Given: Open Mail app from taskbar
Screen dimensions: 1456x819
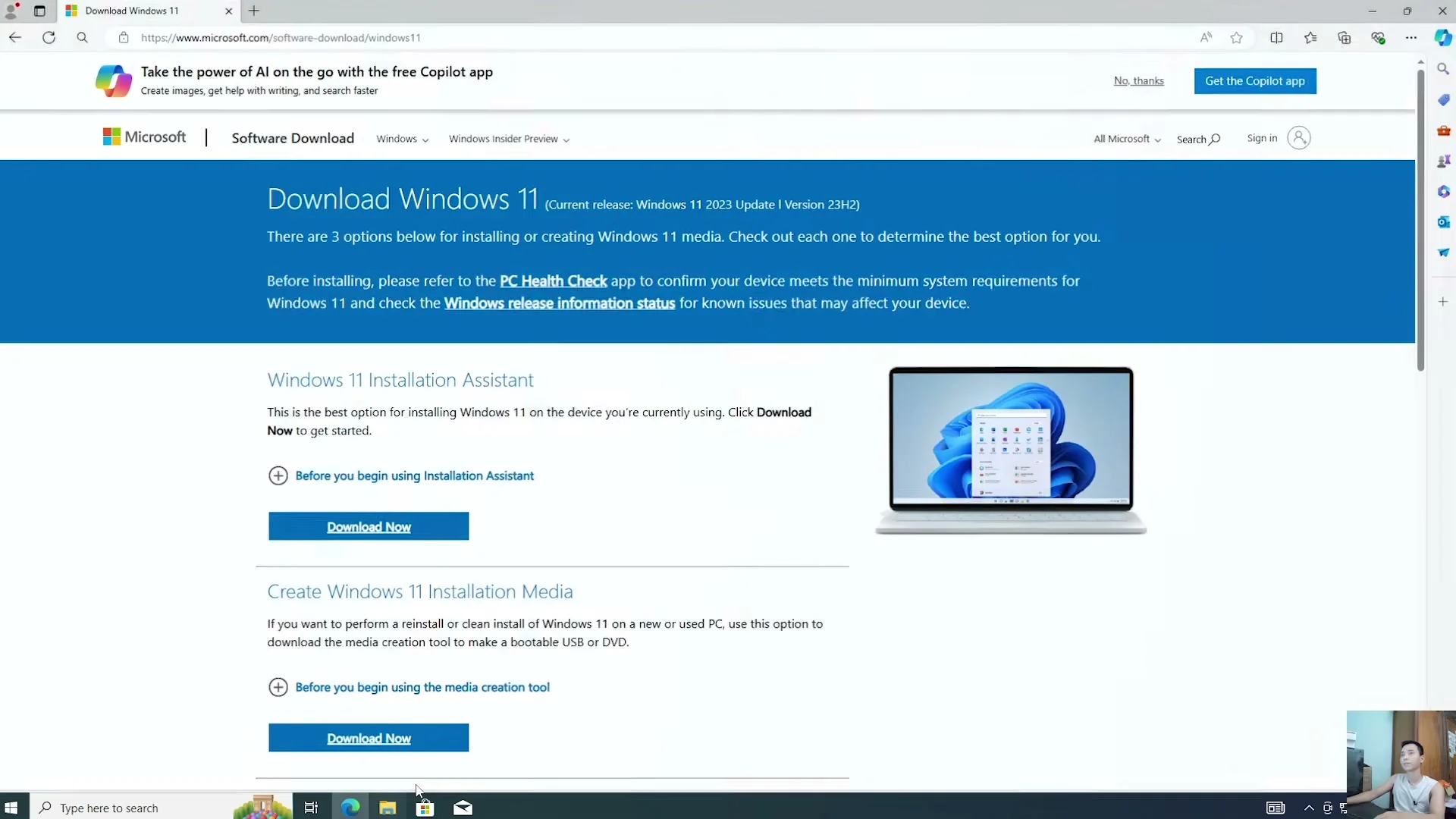Looking at the screenshot, I should 463,808.
